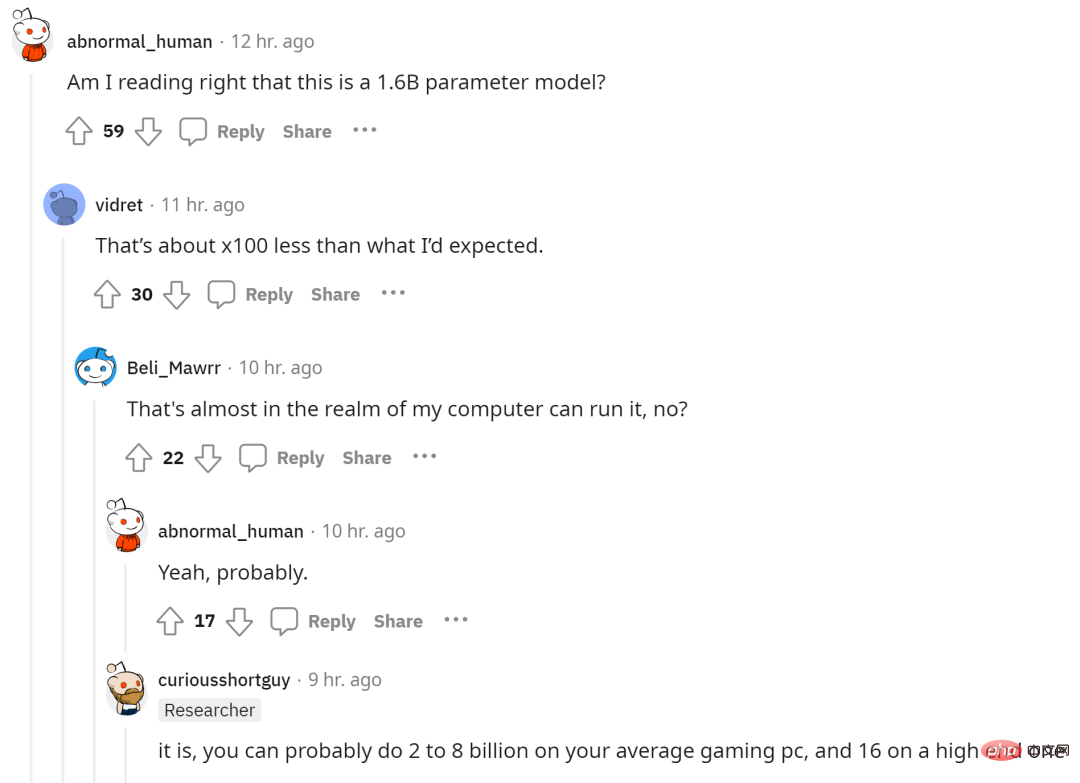Screen dimensions: 1080x783
Task: Click Beli_Mawrr's blue avatar
Action: point(96,368)
